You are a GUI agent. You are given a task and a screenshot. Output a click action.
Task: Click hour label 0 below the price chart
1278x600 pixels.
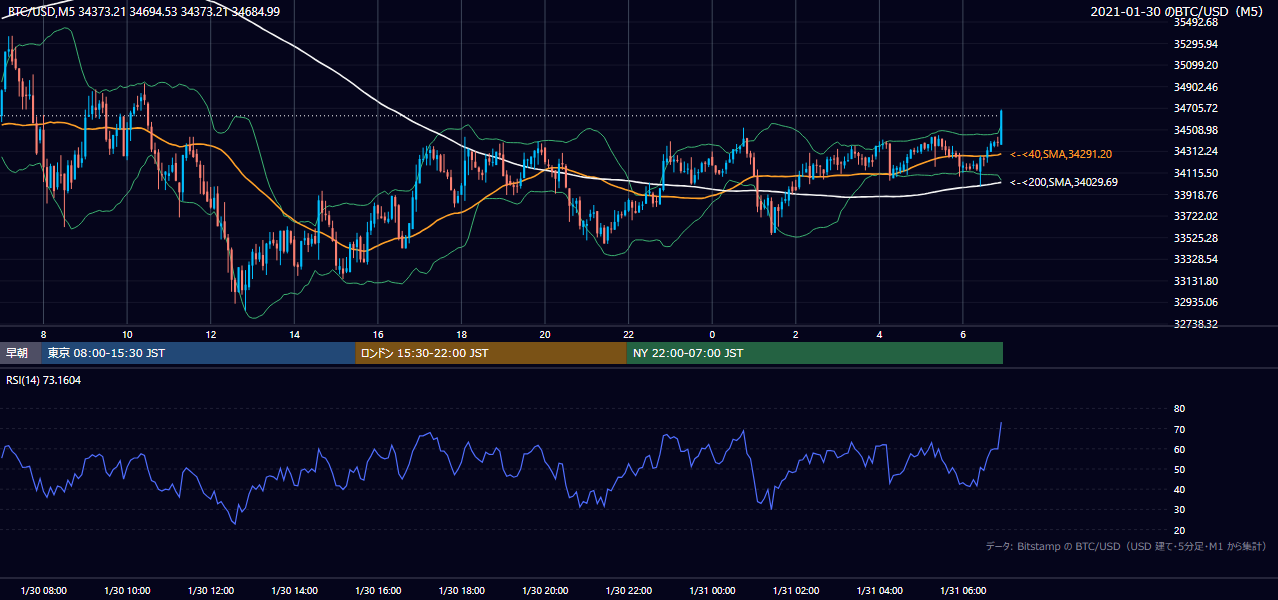tap(712, 334)
